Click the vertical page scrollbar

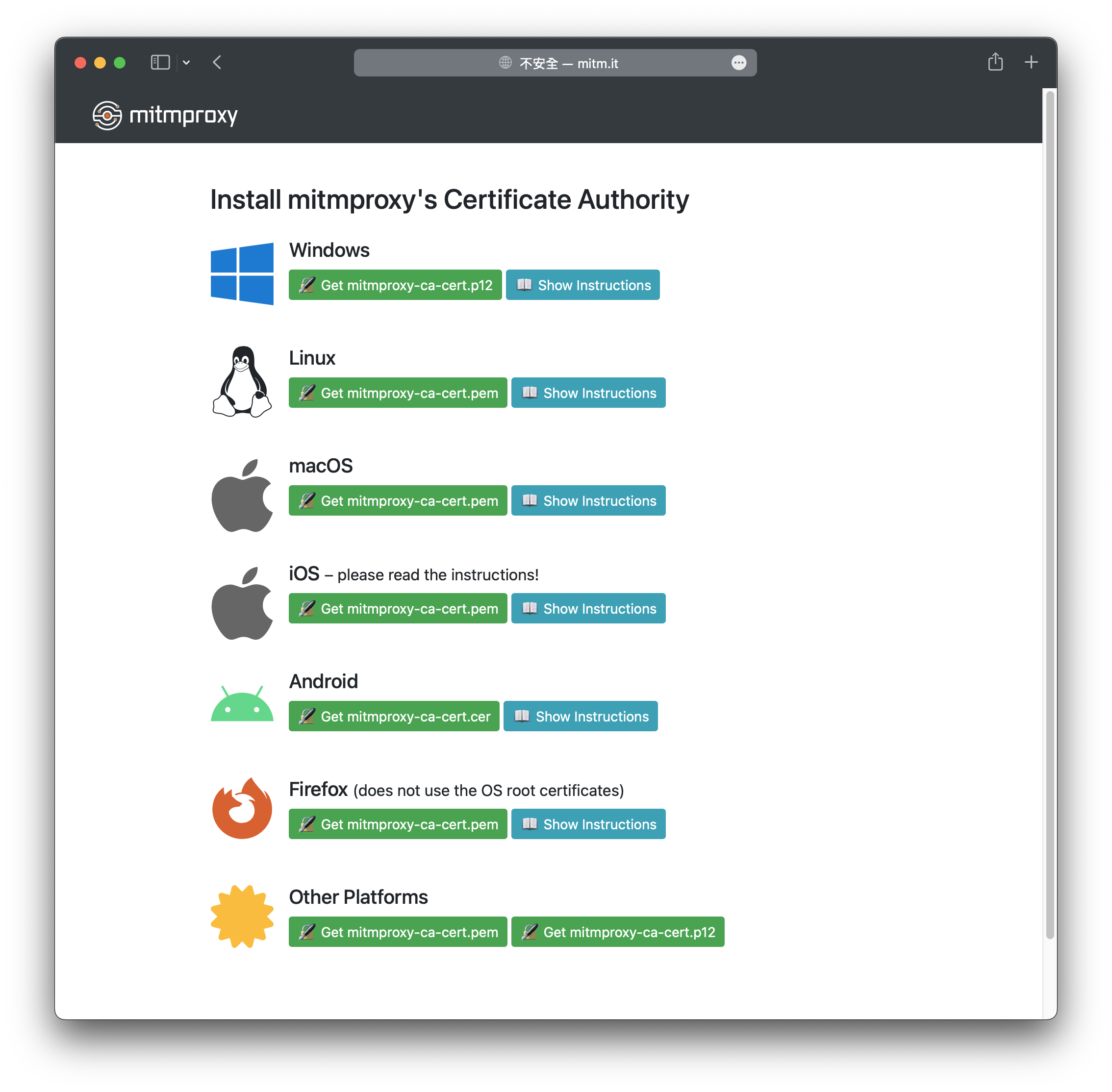coord(1050,515)
